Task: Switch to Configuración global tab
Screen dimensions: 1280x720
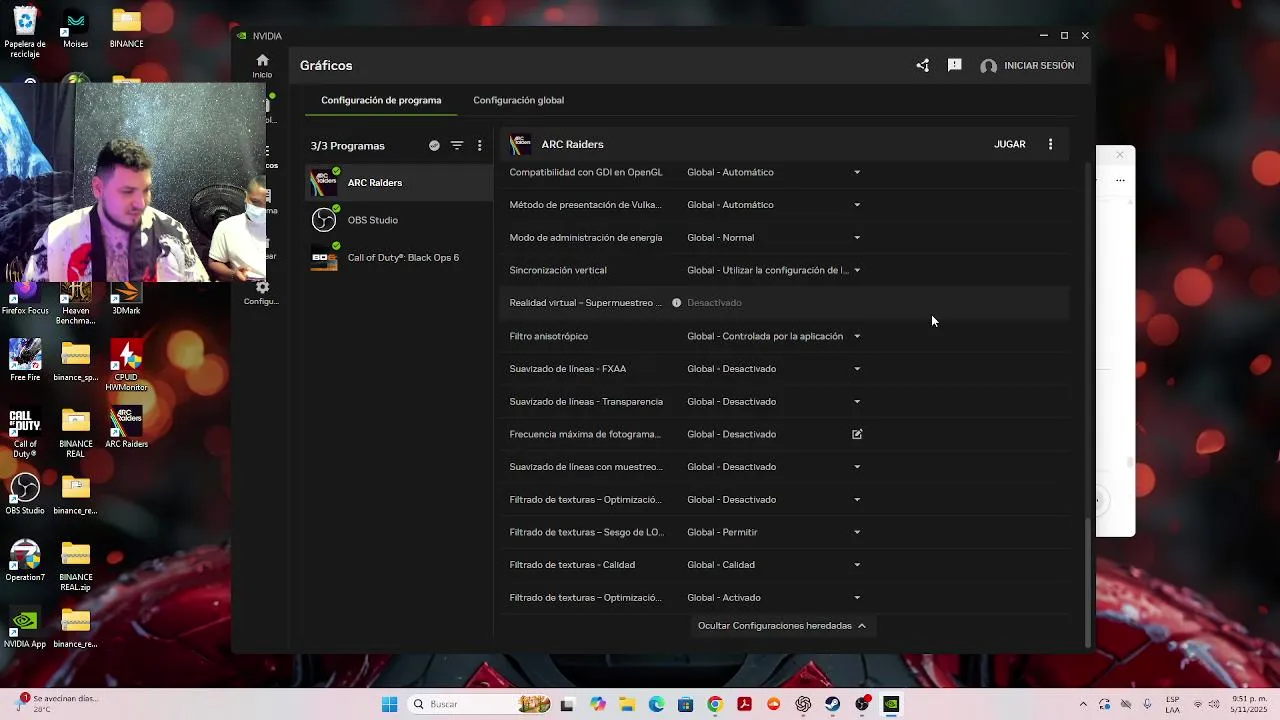Action: (518, 100)
